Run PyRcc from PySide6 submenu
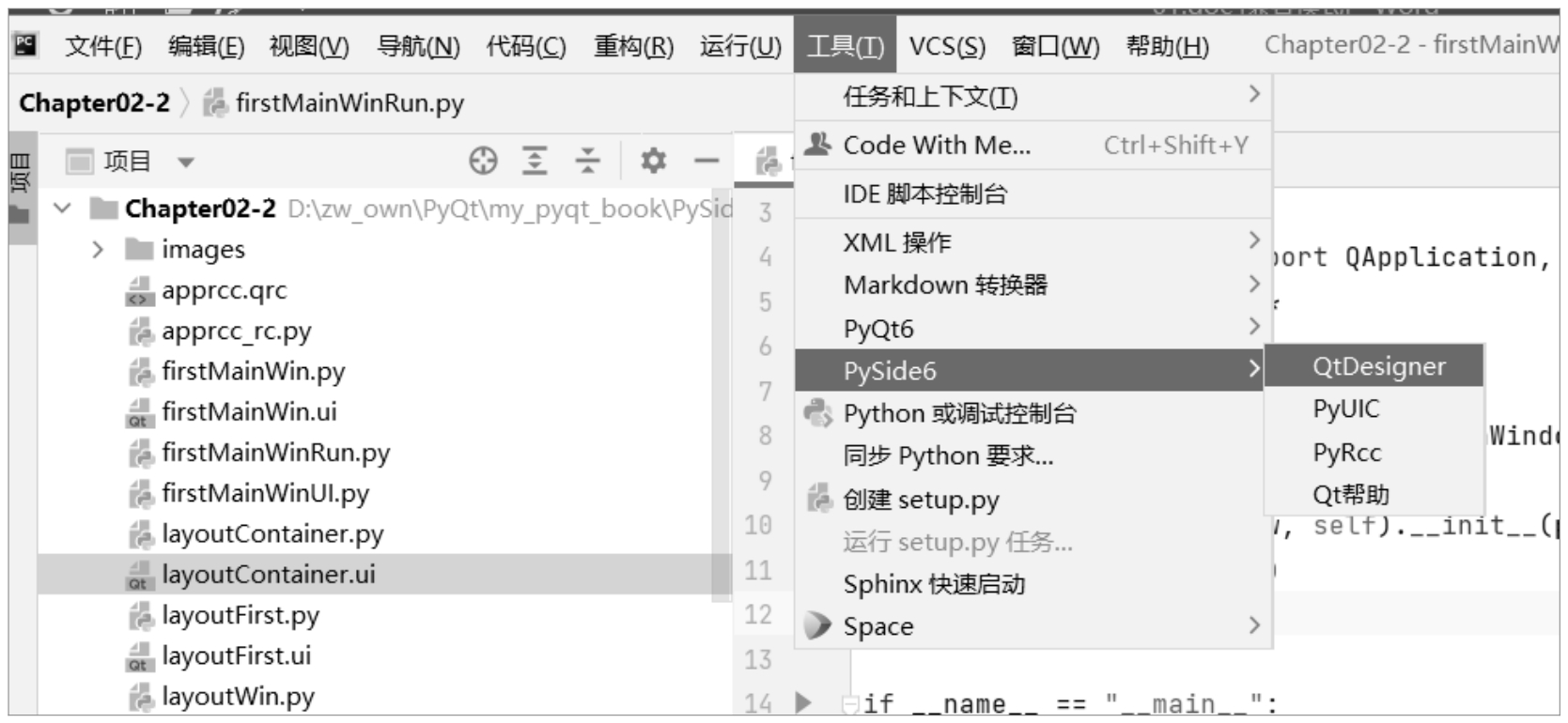1568x723 pixels. tap(1374, 453)
